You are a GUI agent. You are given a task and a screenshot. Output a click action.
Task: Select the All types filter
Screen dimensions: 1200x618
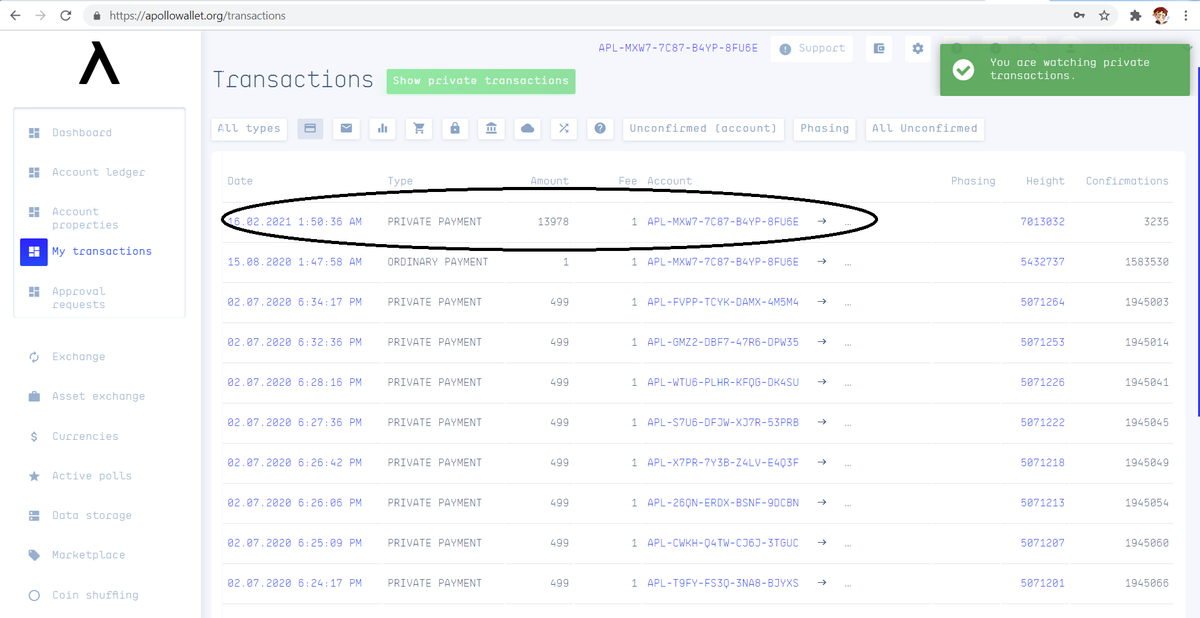249,128
